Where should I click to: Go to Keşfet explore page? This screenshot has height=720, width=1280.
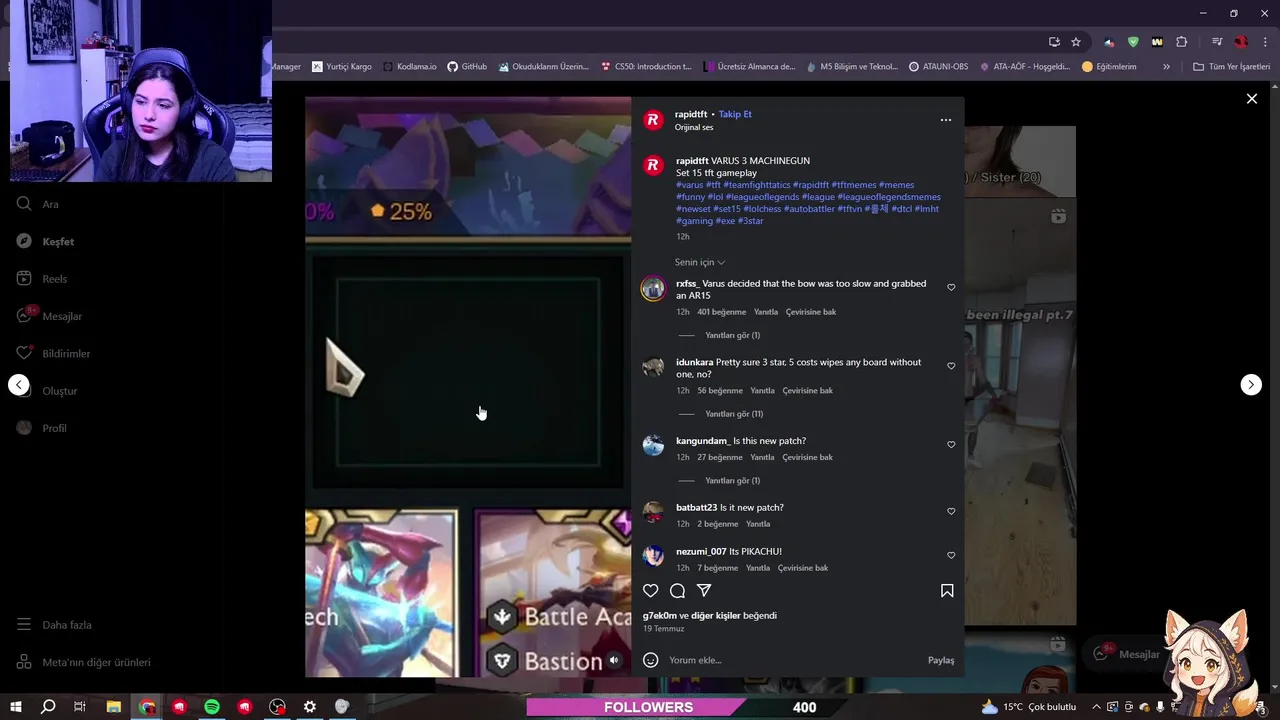[x=45, y=241]
